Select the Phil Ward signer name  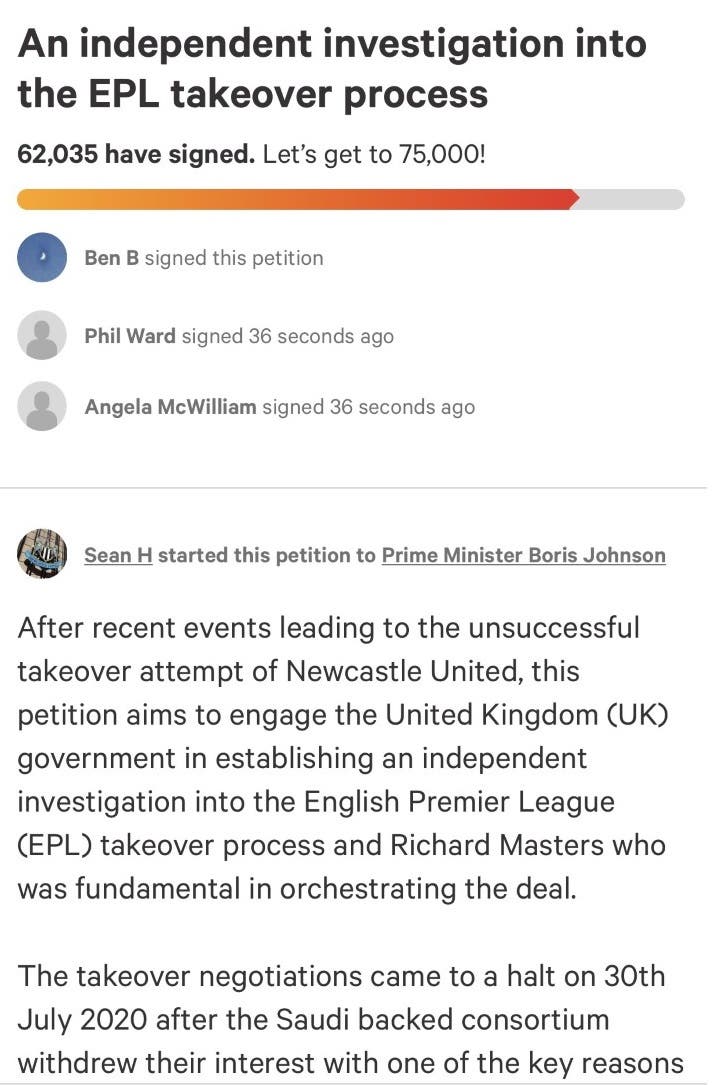pyautogui.click(x=129, y=336)
